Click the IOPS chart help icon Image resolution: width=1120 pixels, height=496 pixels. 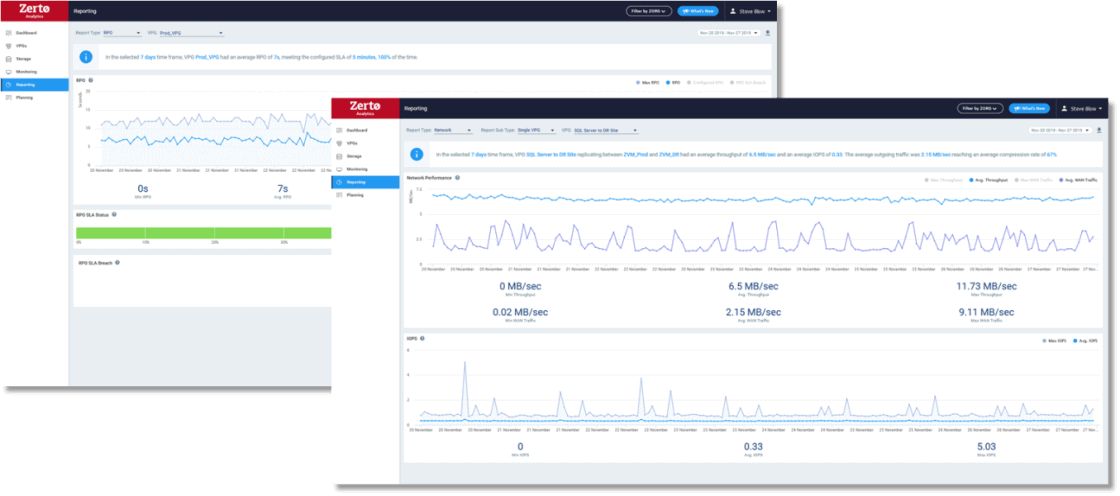pyautogui.click(x=423, y=340)
